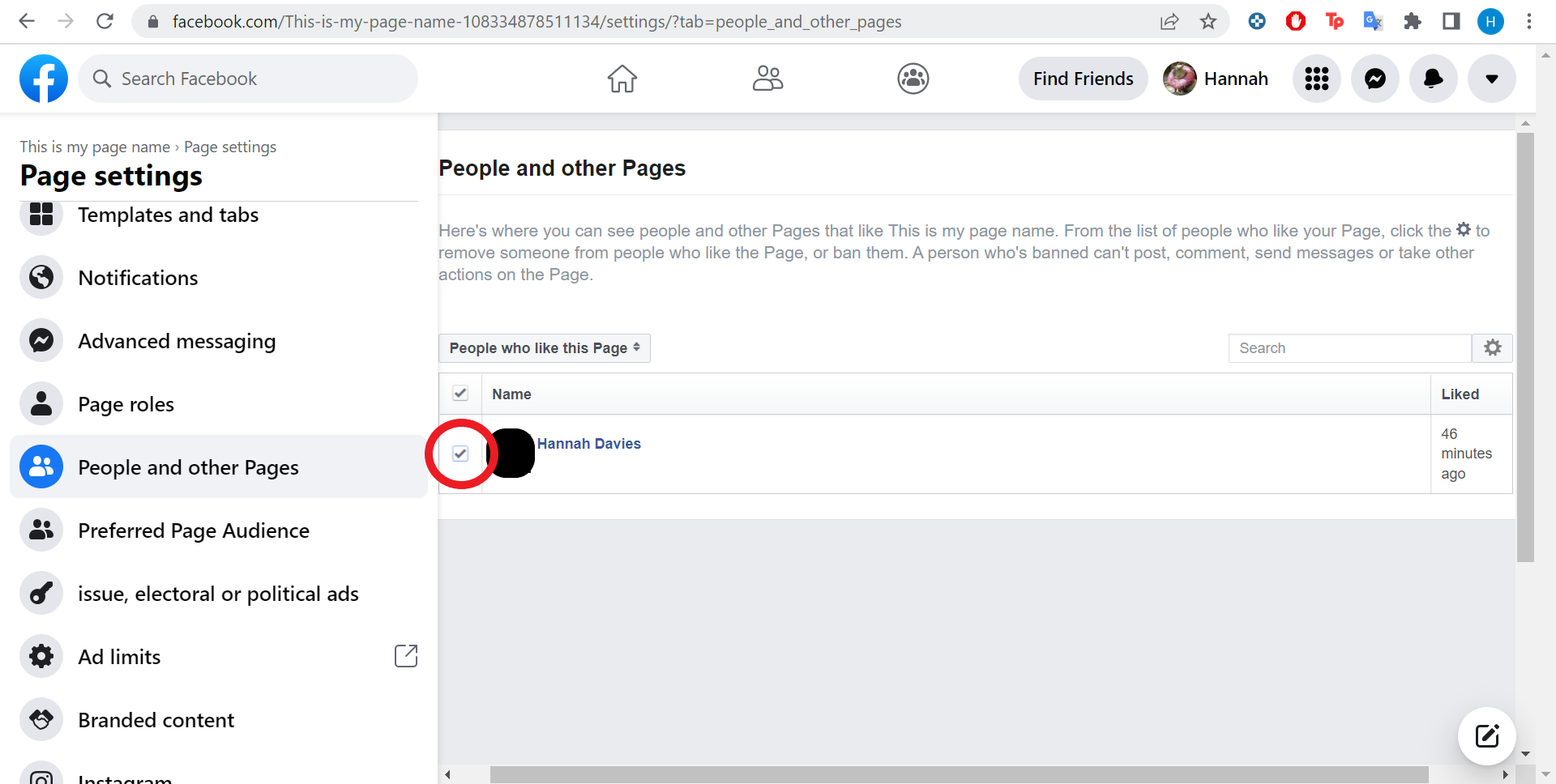
Task: Click the content vertical scrollbar thumb
Action: pyautogui.click(x=1525, y=347)
